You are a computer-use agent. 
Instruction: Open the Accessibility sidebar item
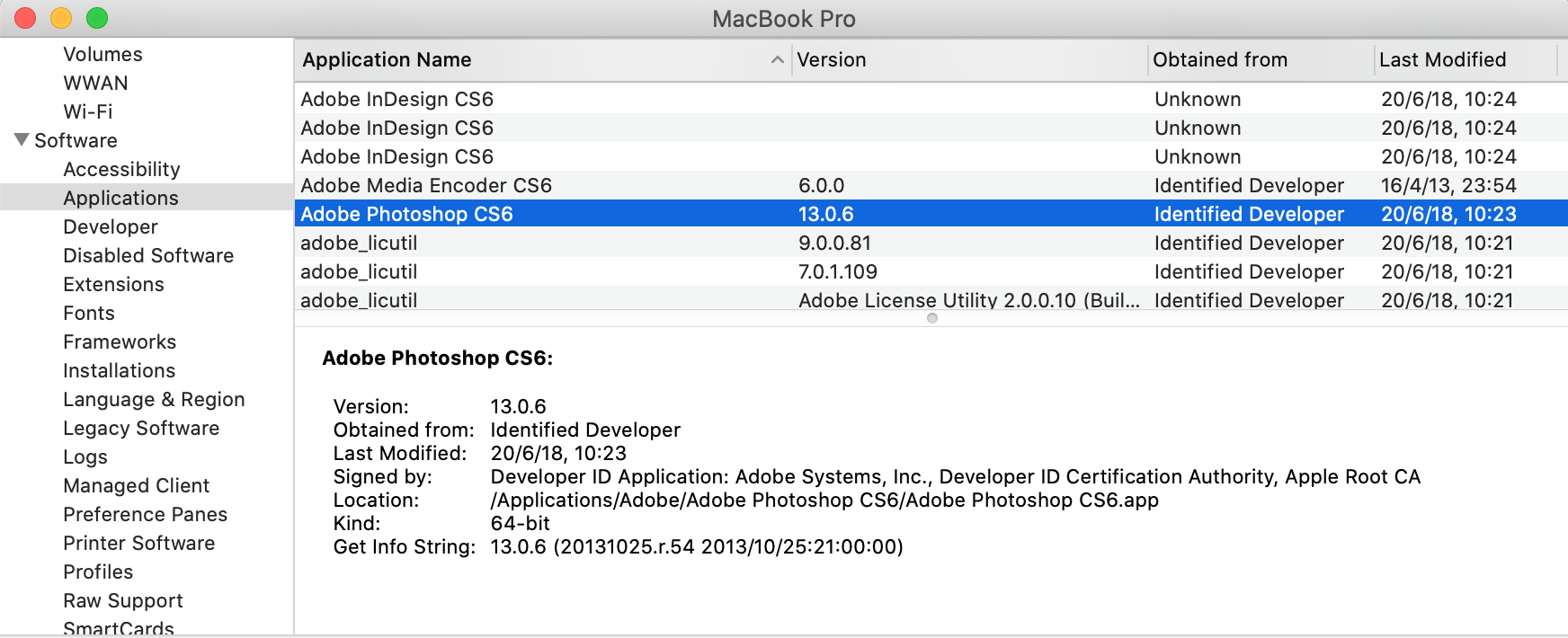point(121,169)
